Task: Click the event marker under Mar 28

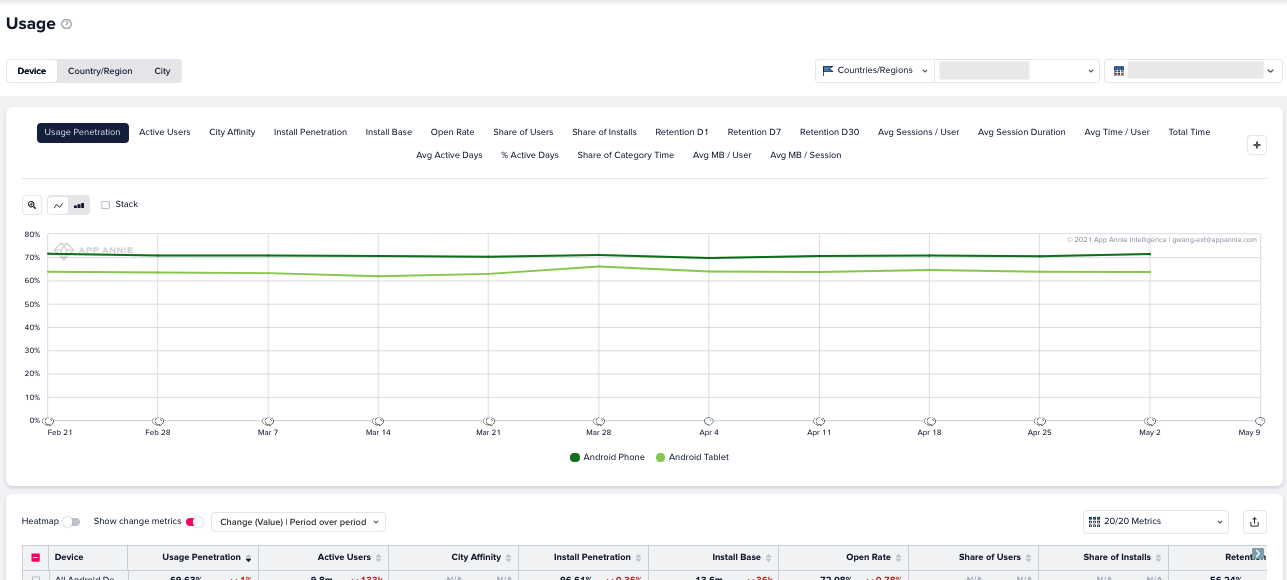Action: 599,421
